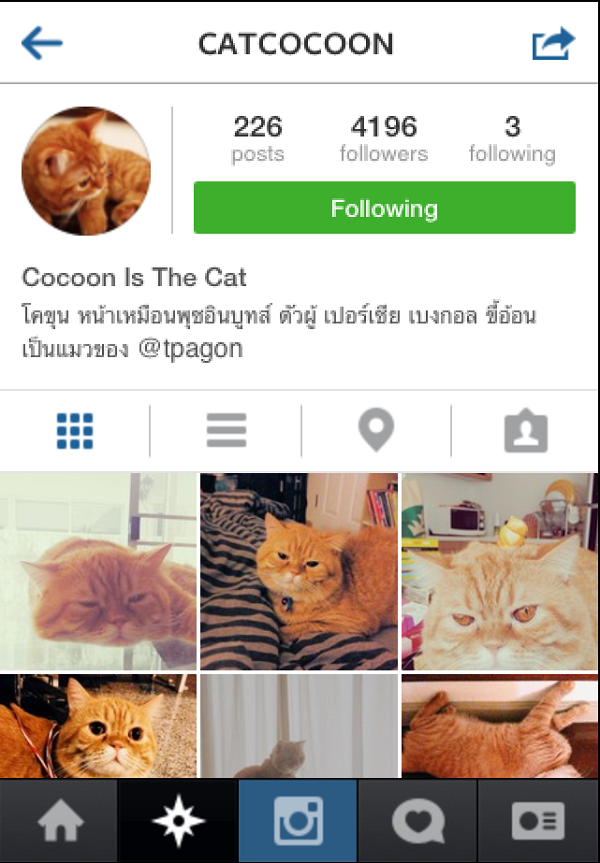600x863 pixels.
Task: Switch to list view of posts
Action: point(226,431)
